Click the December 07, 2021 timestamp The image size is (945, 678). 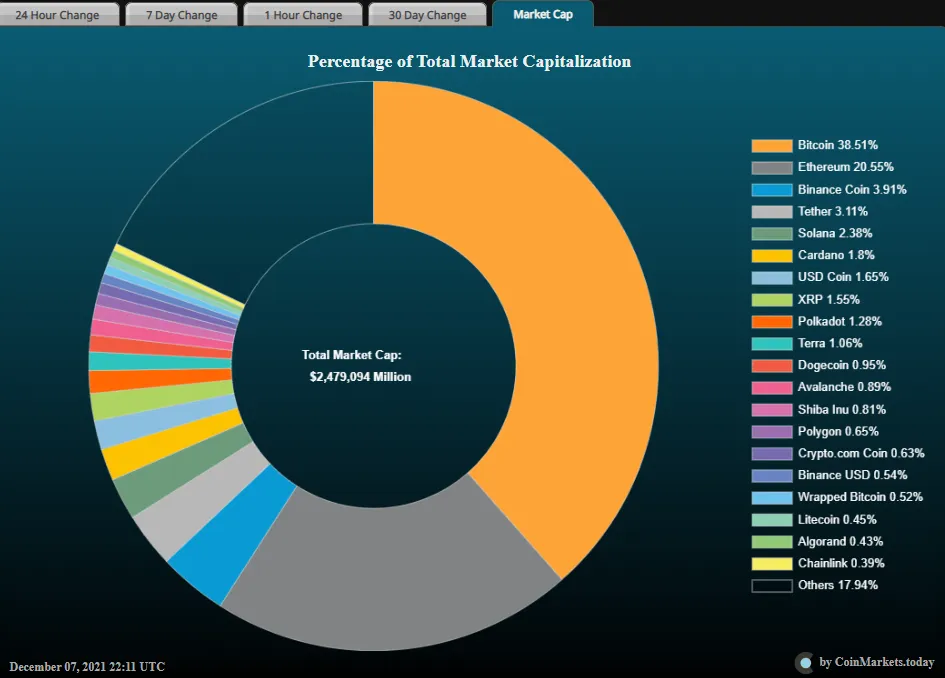87,667
